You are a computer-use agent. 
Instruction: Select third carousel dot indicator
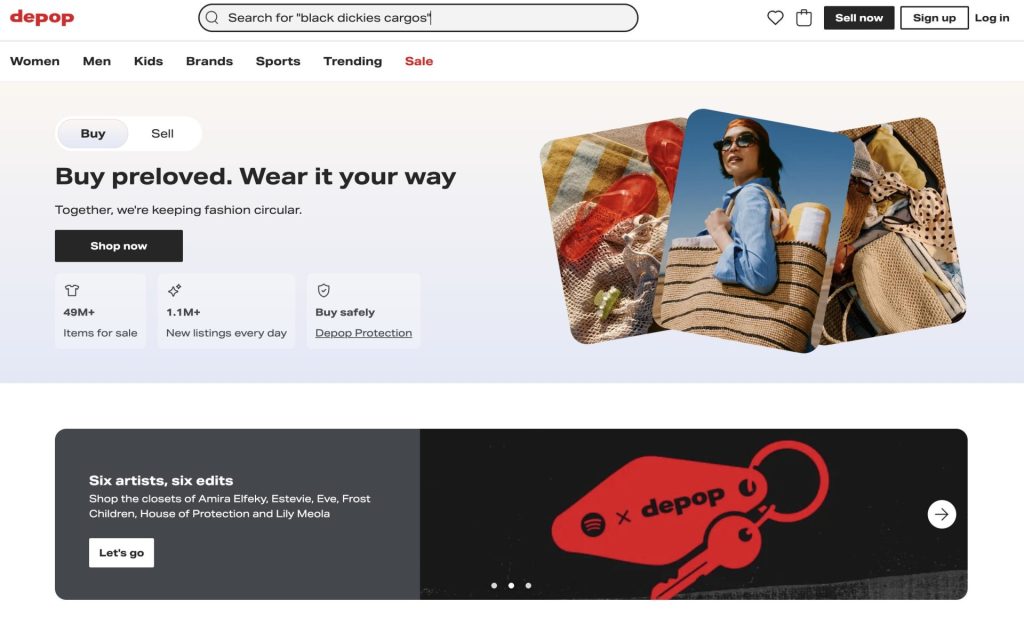tap(528, 585)
